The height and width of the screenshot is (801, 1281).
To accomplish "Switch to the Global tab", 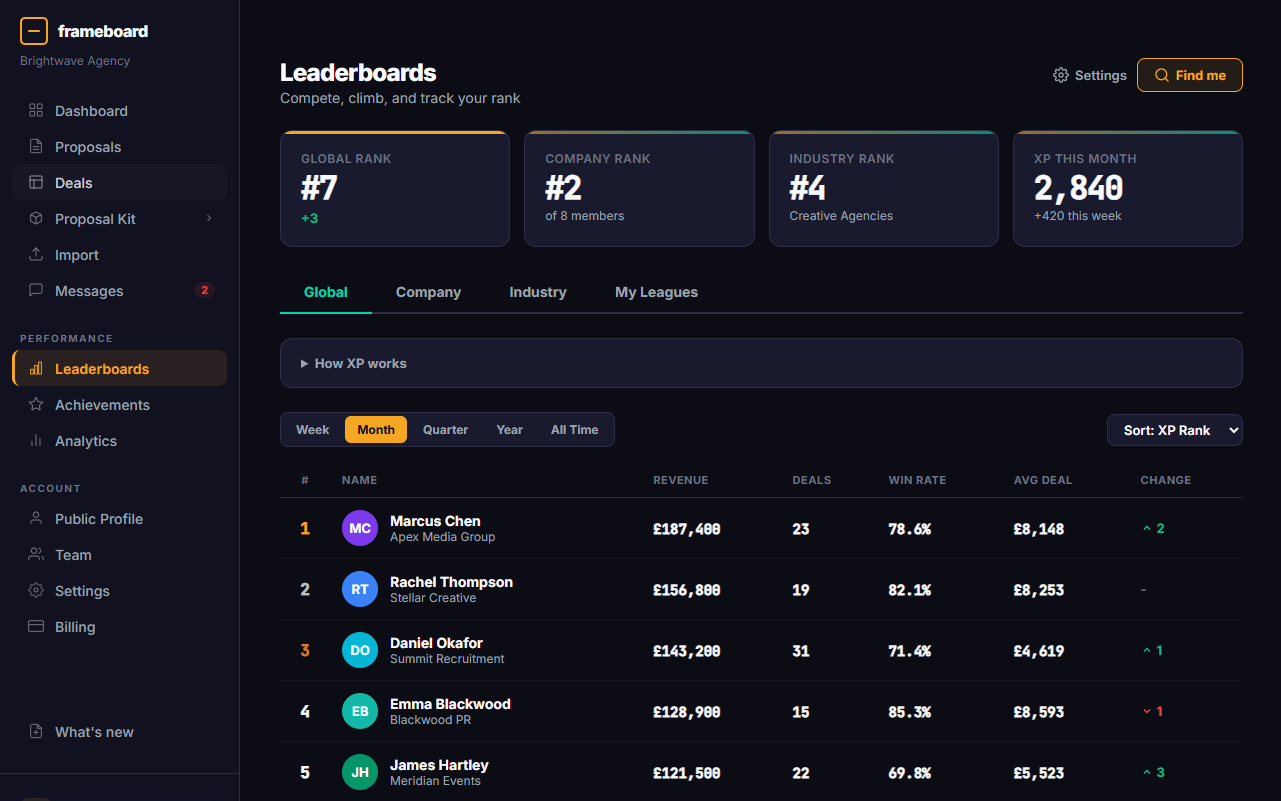I will [326, 292].
